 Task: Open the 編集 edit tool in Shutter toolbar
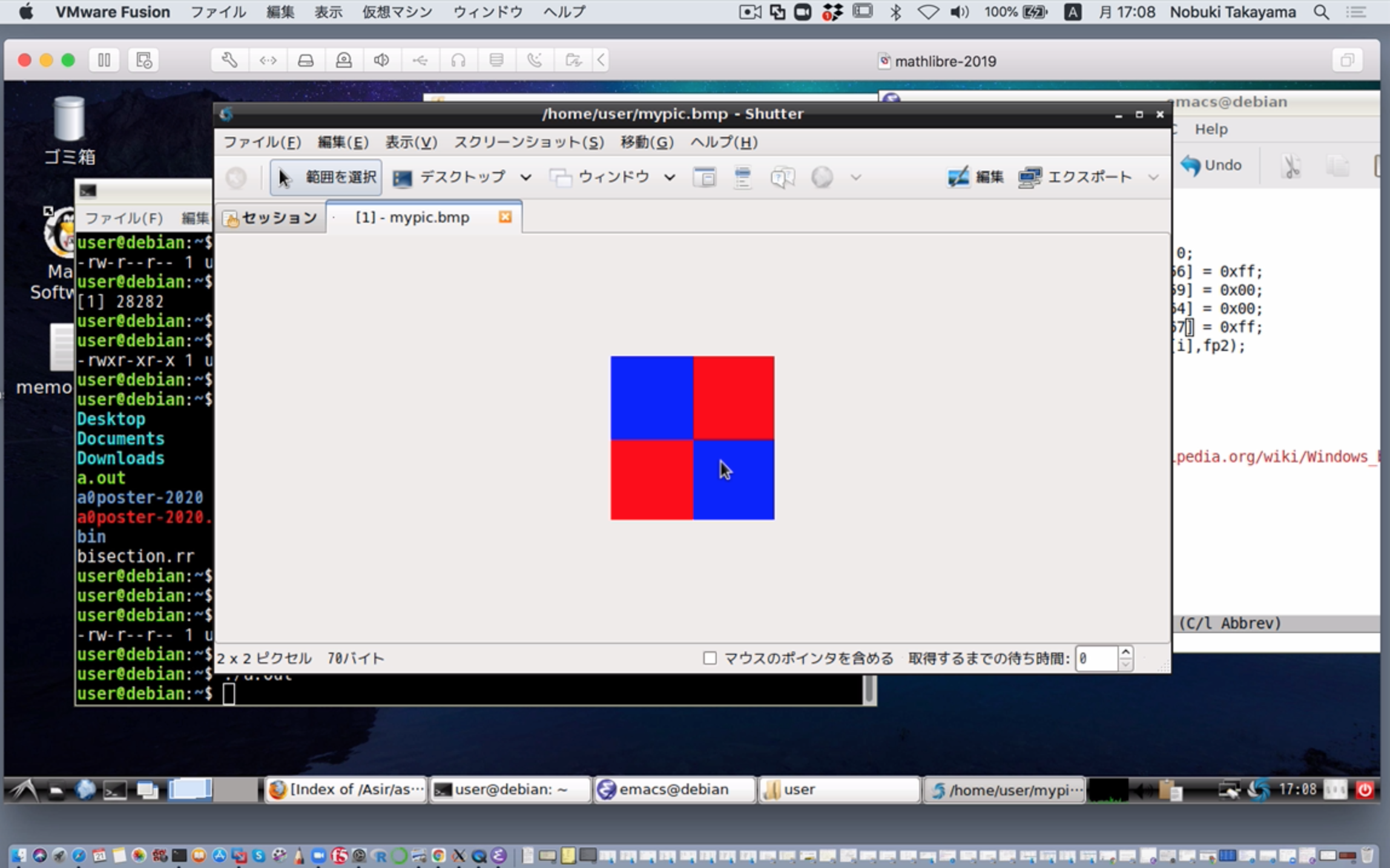(975, 177)
